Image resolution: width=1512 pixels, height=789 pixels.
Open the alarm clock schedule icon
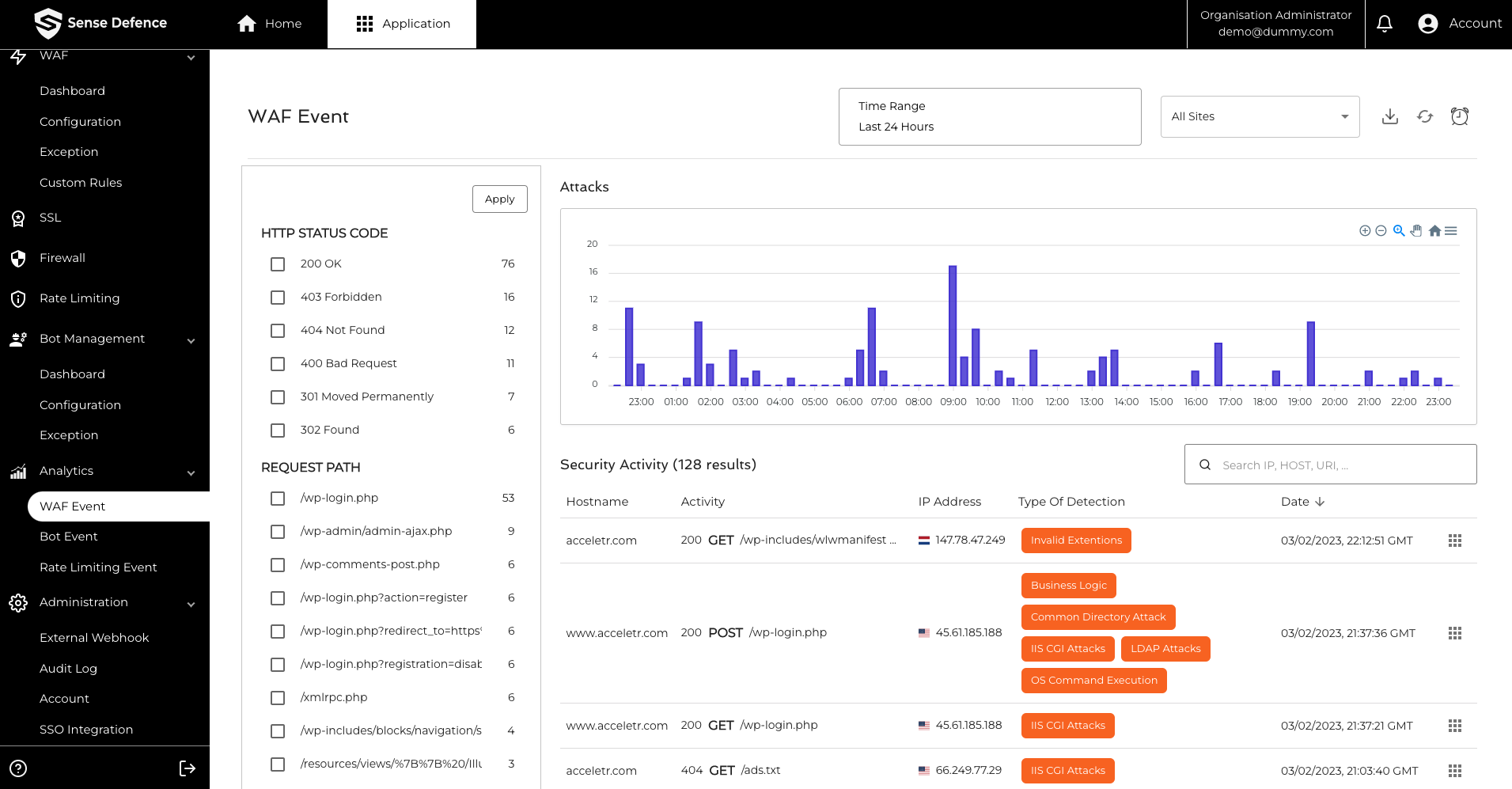[x=1460, y=116]
